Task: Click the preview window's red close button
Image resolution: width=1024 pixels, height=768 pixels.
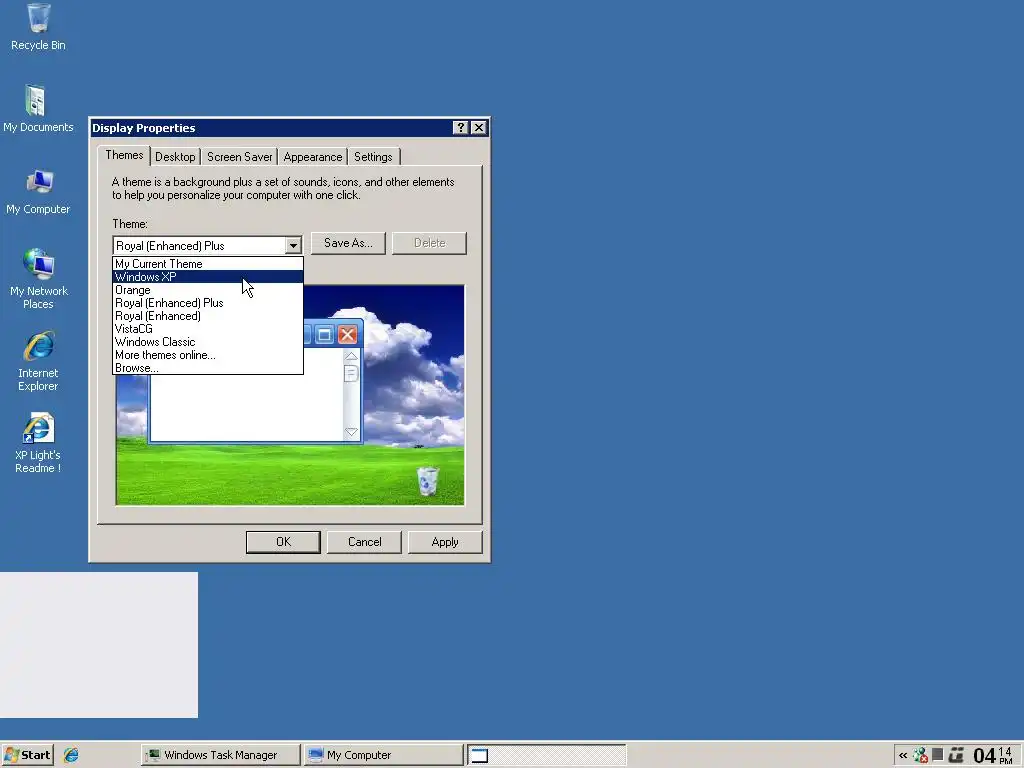Action: pyautogui.click(x=347, y=335)
